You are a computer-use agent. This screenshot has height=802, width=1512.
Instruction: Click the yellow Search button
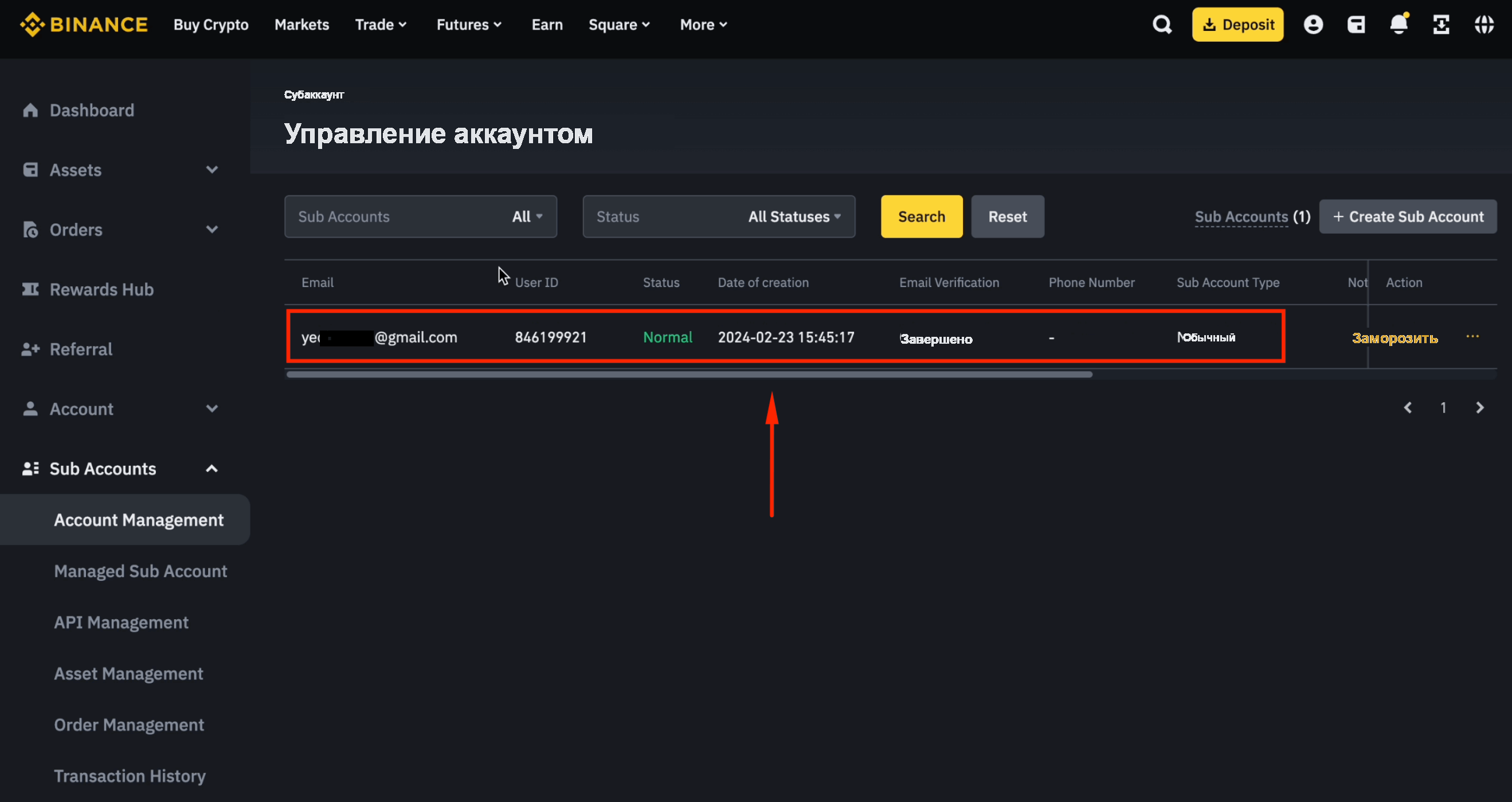922,217
